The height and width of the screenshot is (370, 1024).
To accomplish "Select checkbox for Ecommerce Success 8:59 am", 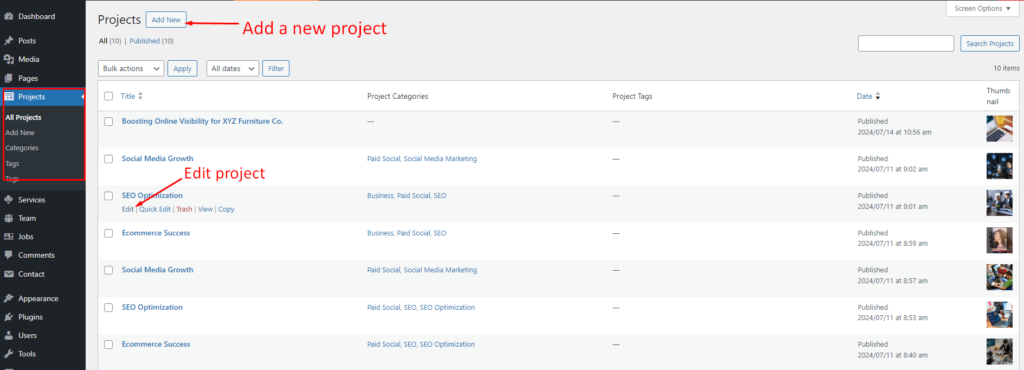I will coord(108,233).
